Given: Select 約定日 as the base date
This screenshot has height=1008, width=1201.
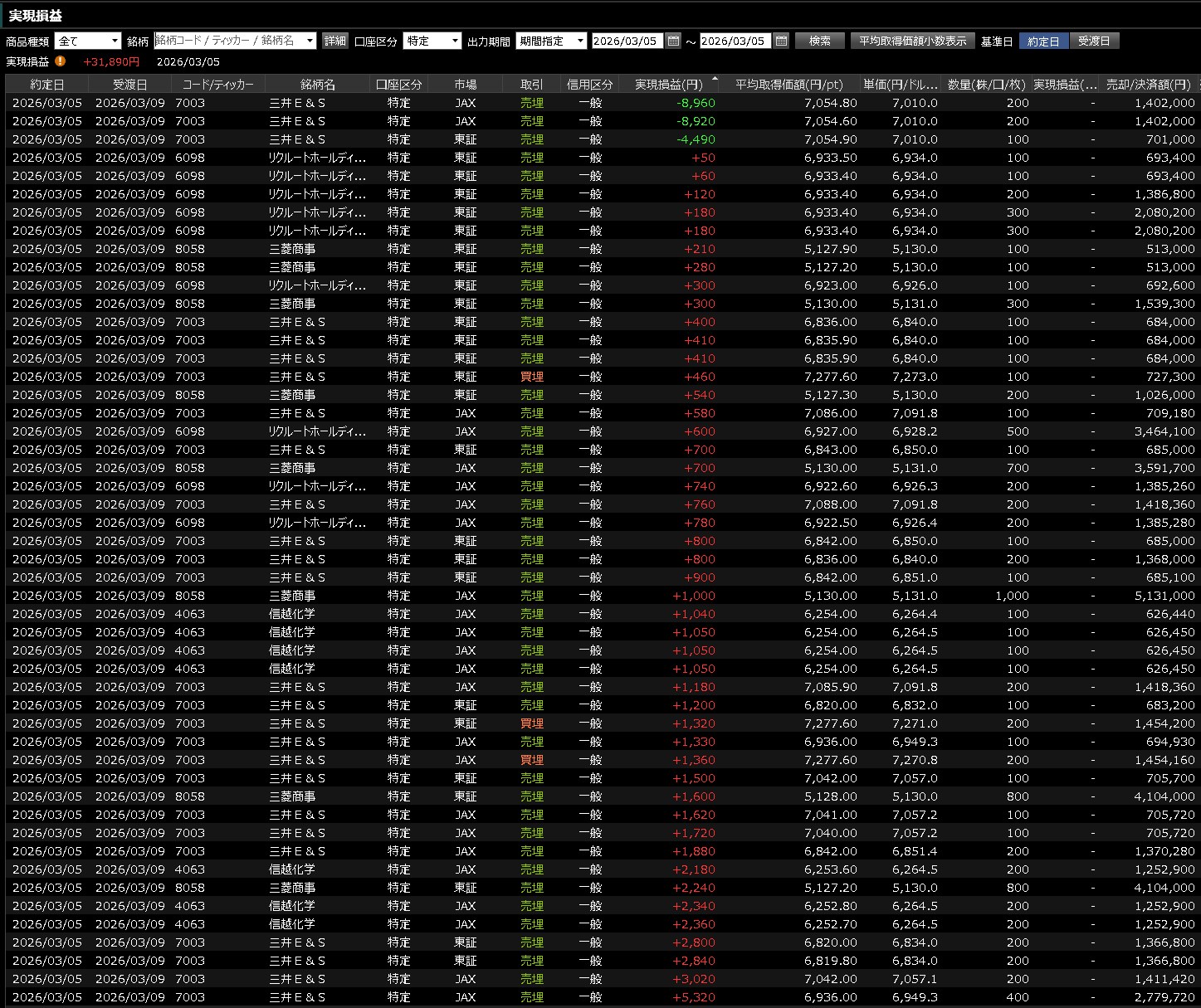Looking at the screenshot, I should tap(1043, 41).
